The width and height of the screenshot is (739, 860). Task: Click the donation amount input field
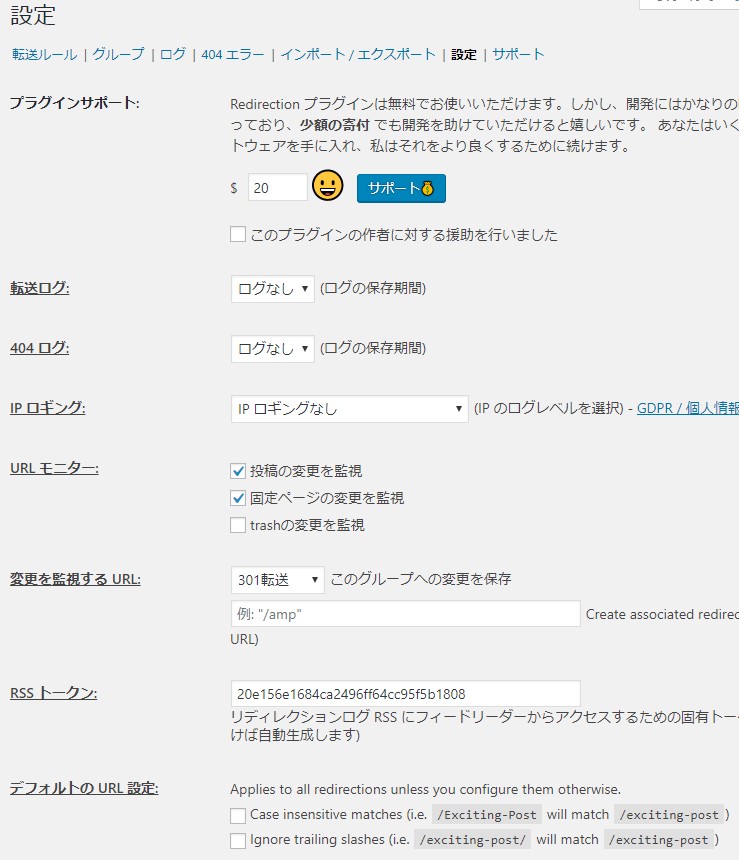tap(277, 187)
